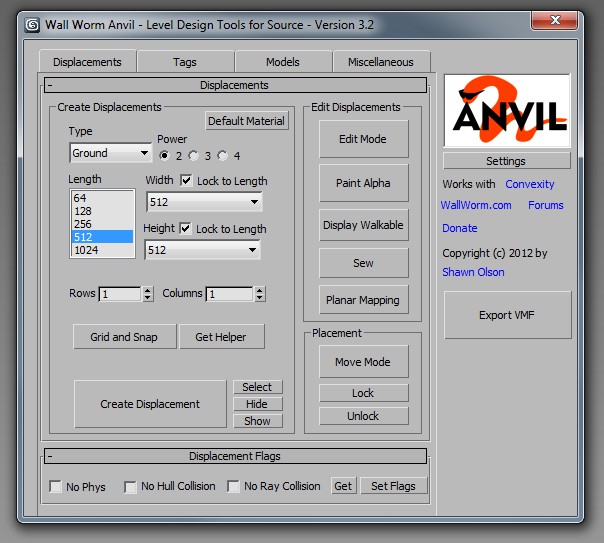Image resolution: width=604 pixels, height=543 pixels.
Task: Open the Models tab
Action: (283, 62)
